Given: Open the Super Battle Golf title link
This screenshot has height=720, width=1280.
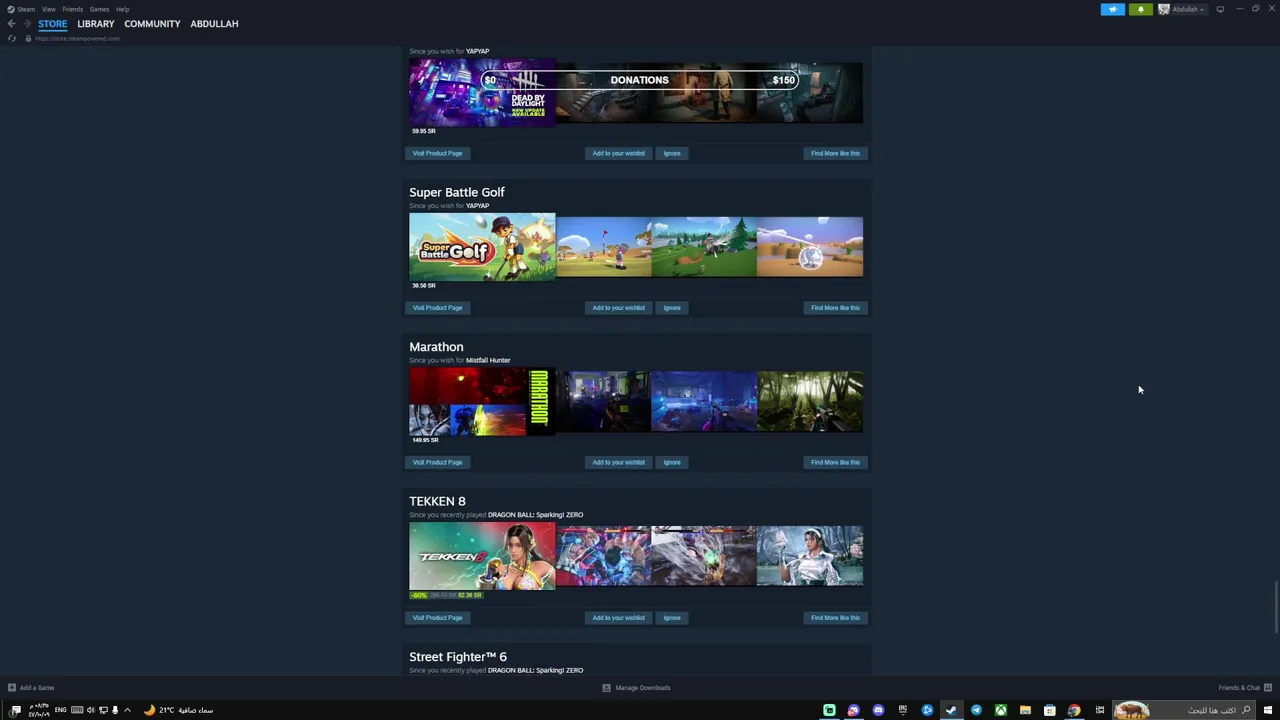Looking at the screenshot, I should (x=457, y=192).
